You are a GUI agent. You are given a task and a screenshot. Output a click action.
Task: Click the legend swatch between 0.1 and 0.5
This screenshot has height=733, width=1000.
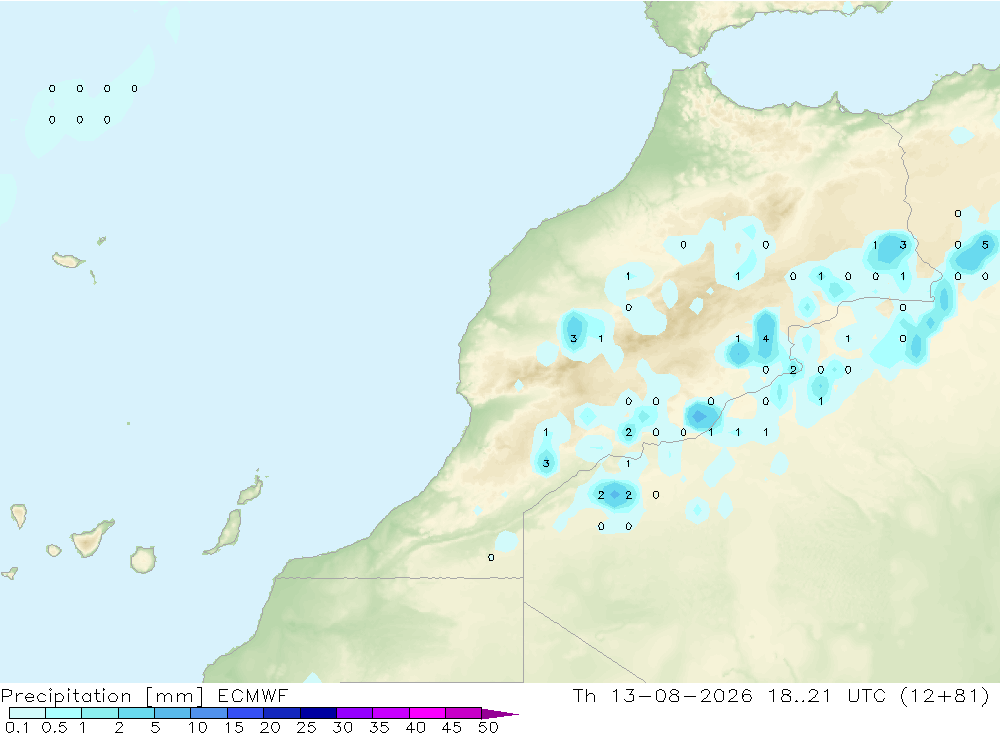[x=27, y=713]
